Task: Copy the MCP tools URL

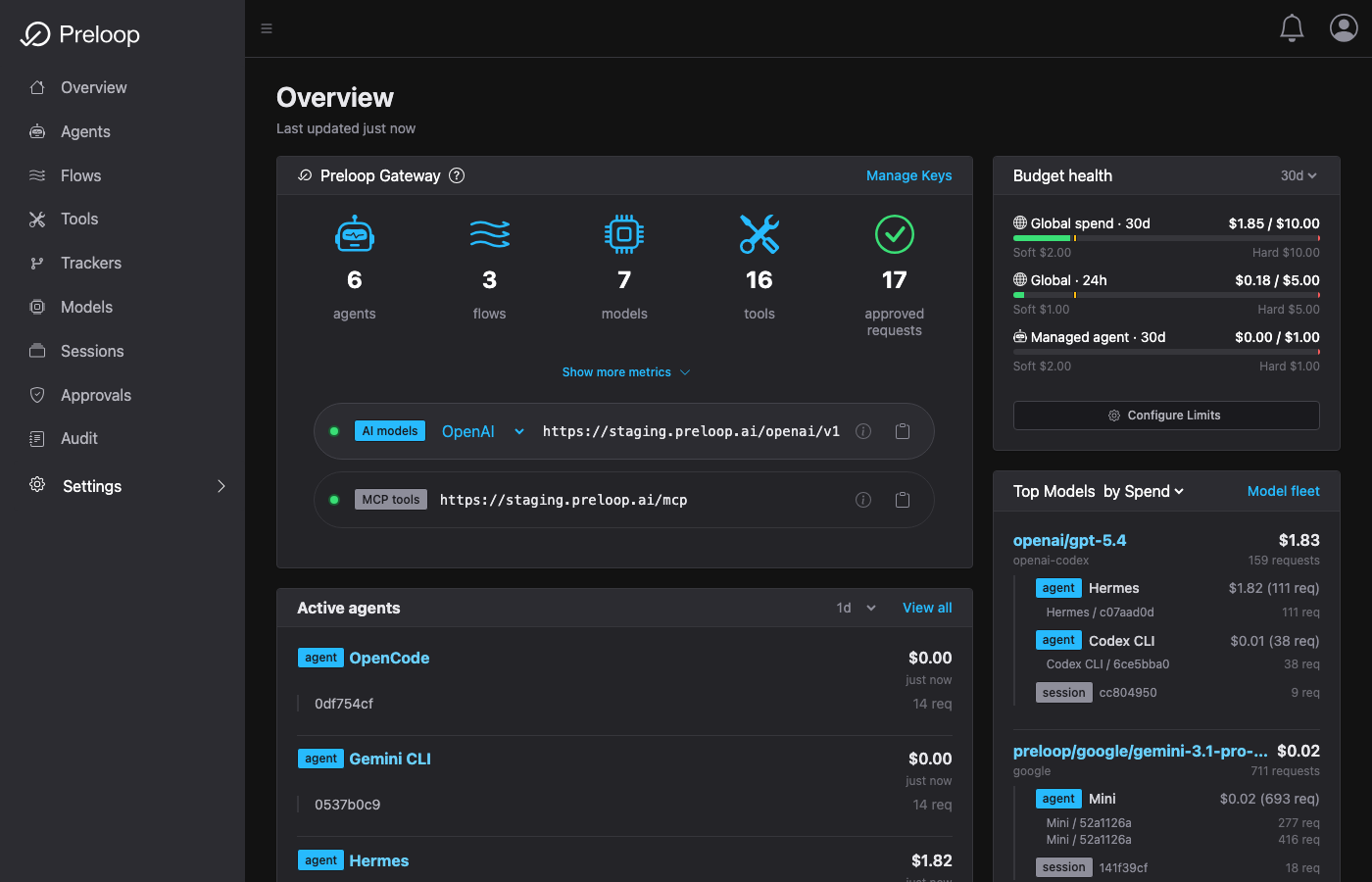Action: click(903, 500)
